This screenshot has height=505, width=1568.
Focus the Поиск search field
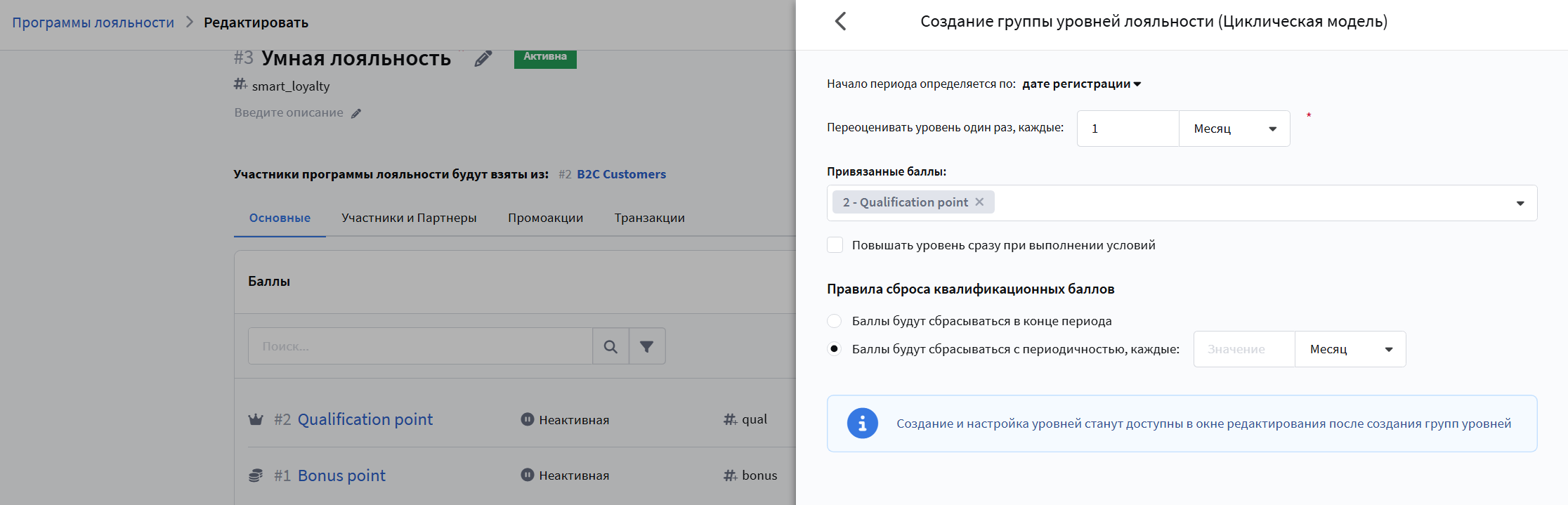pos(420,346)
